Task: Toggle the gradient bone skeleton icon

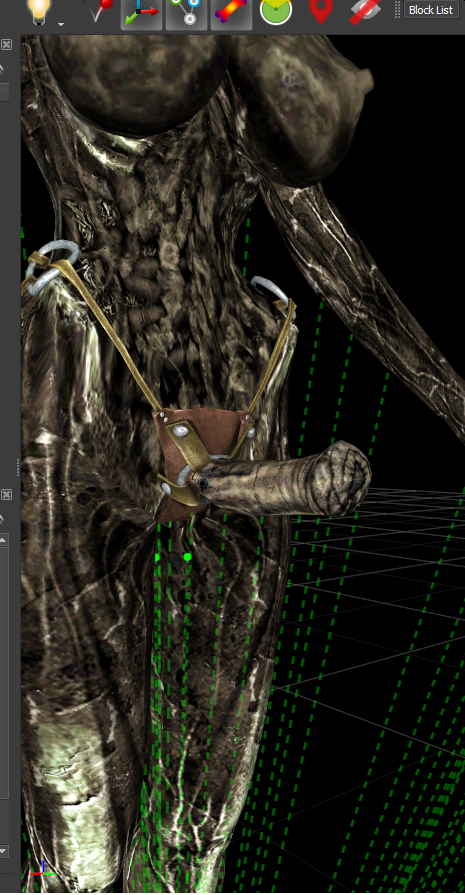Action: coord(232,13)
